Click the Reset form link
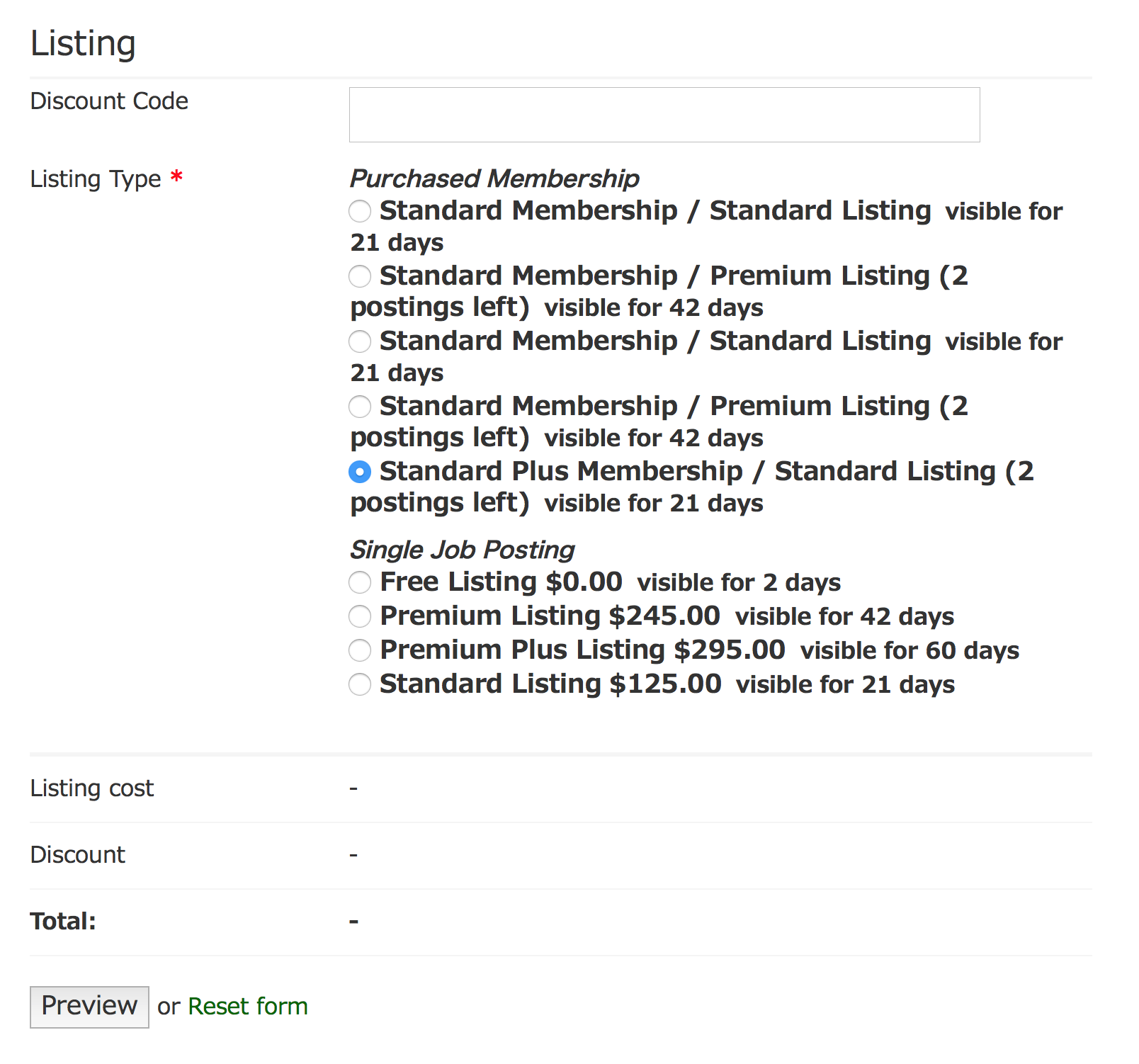The height and width of the screenshot is (1064, 1139). tap(246, 1006)
